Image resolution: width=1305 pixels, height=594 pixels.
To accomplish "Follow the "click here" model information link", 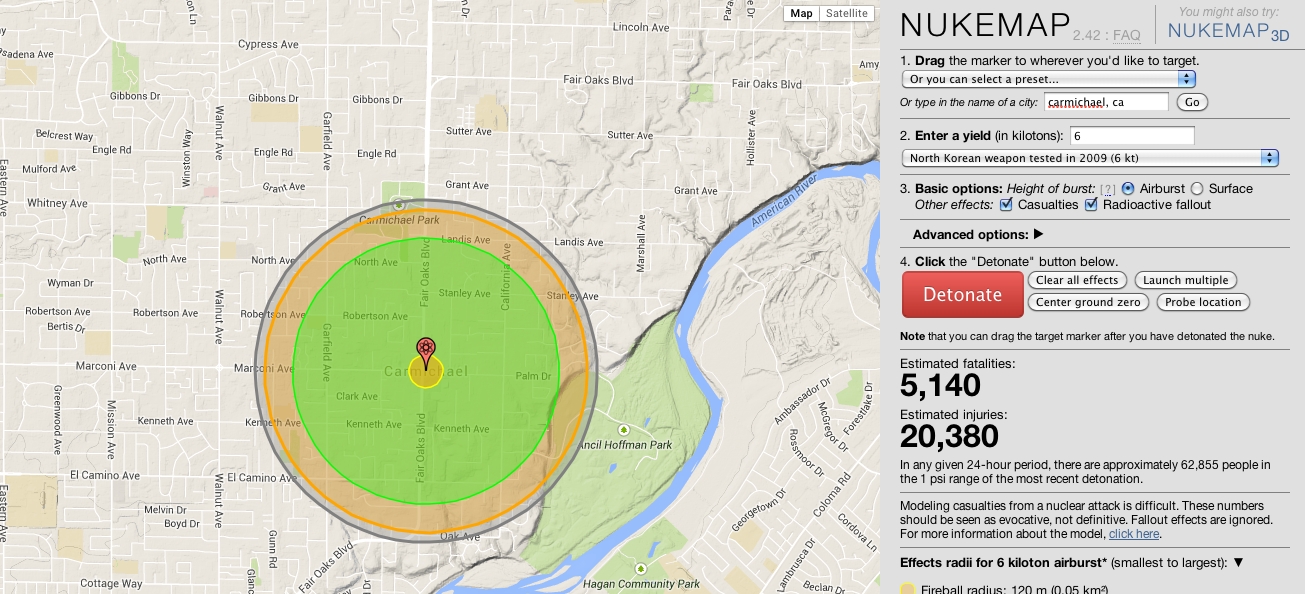I will [1134, 534].
